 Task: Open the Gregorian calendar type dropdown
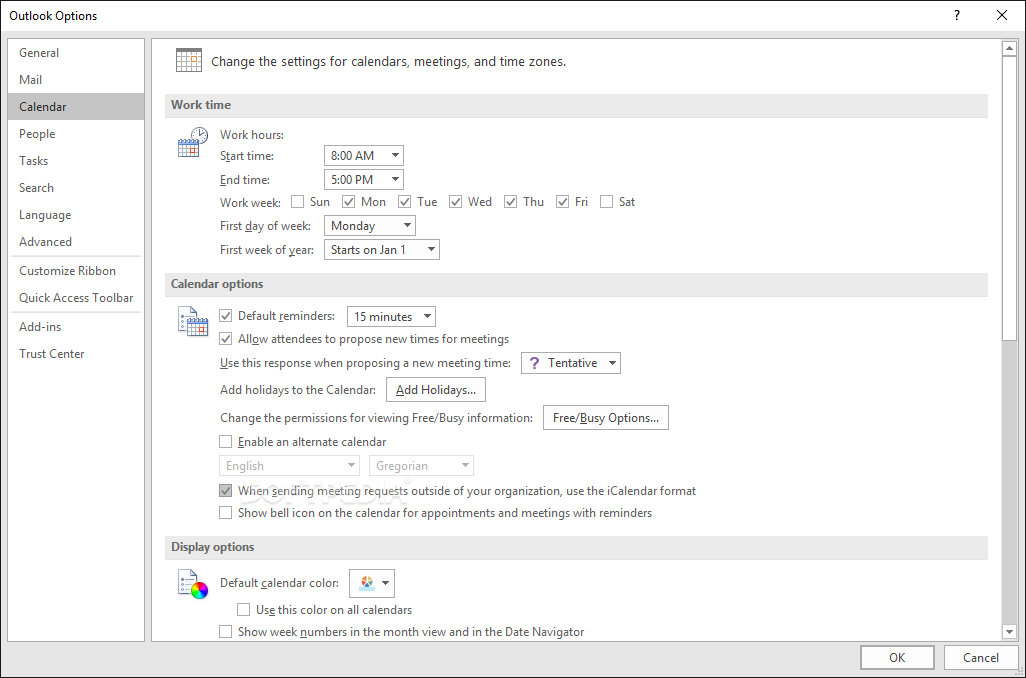coord(421,466)
